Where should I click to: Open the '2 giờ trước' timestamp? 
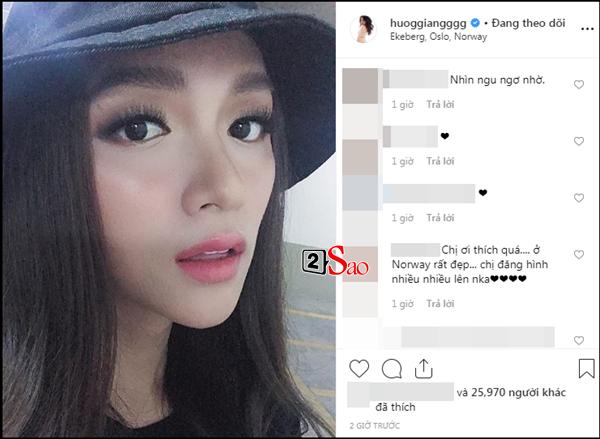(375, 426)
